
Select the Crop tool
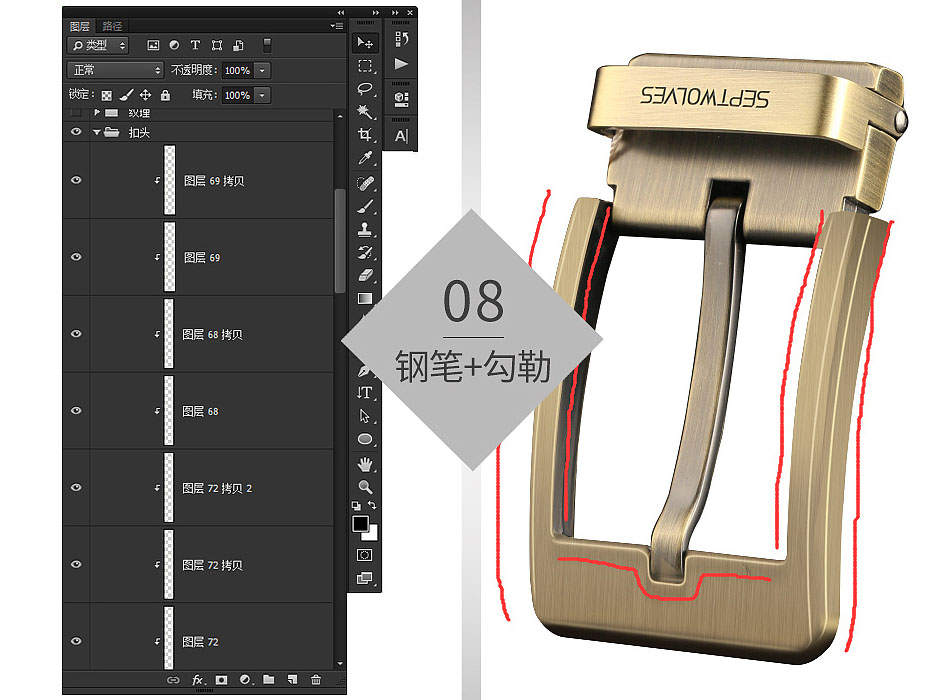pyautogui.click(x=365, y=134)
